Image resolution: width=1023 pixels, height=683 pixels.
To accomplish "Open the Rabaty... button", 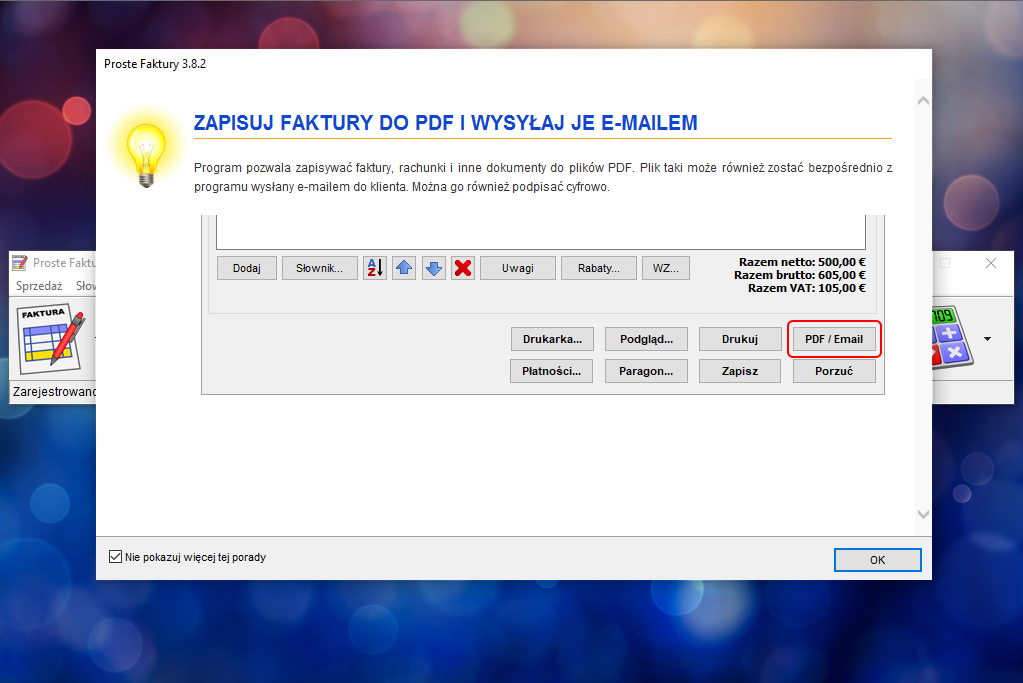I will [x=598, y=268].
